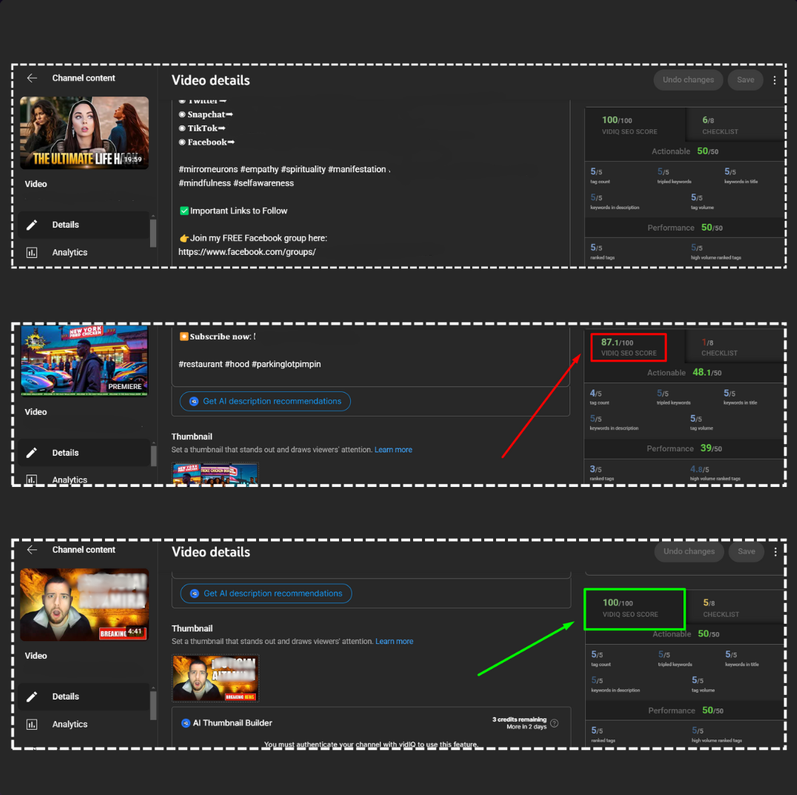Click '3/5 ranked tags' score
Viewport: 797px width, 795px height.
tap(601, 472)
